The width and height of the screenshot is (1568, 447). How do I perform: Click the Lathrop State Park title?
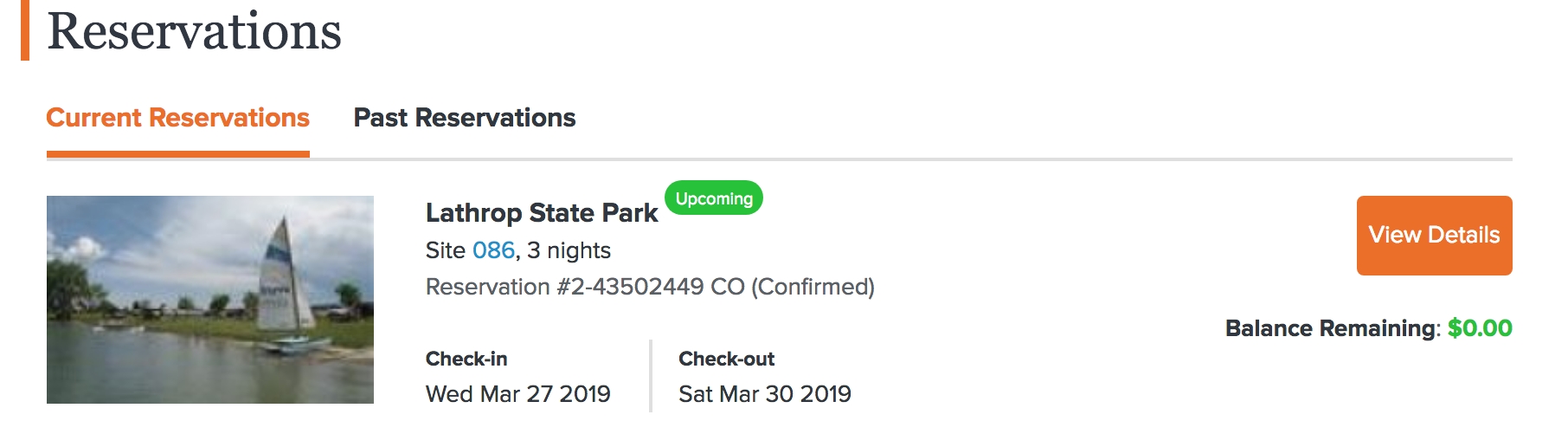(x=542, y=213)
